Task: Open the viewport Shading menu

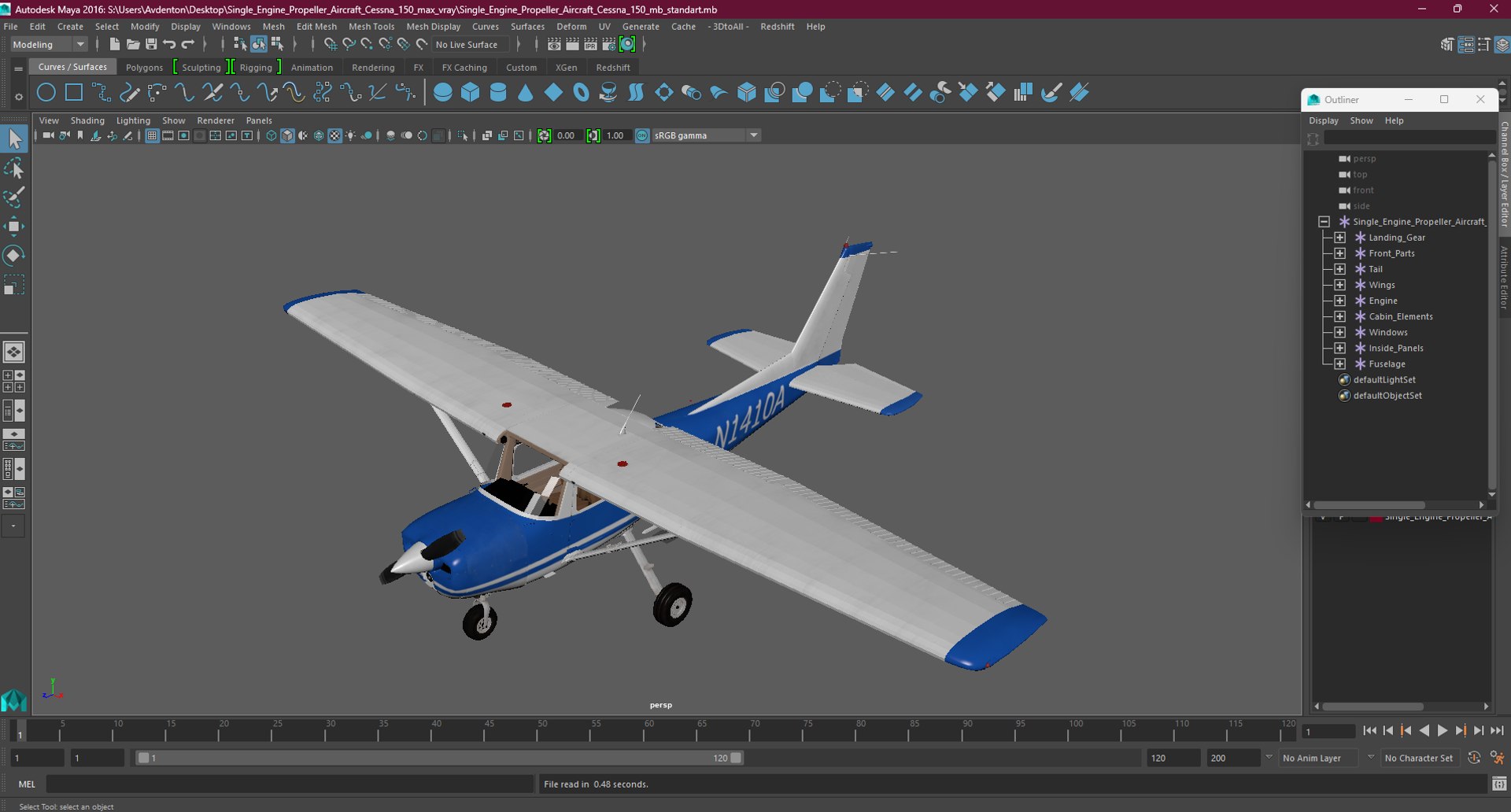Action: (87, 120)
